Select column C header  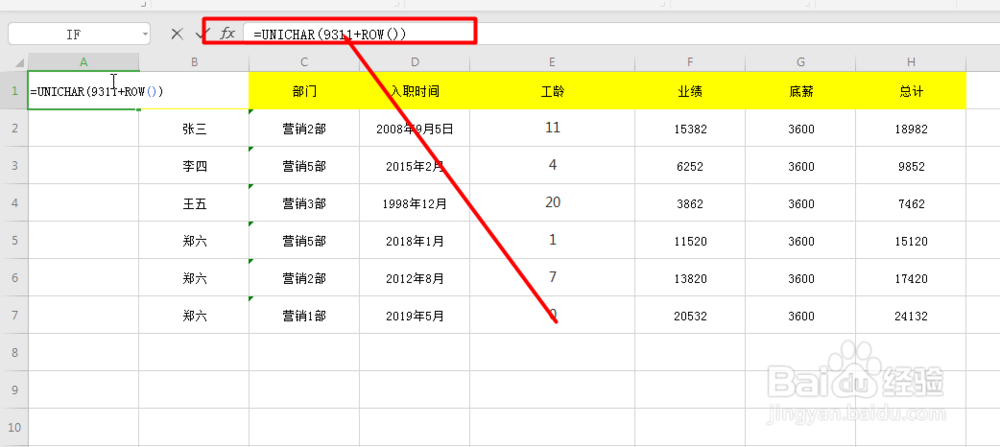coord(304,62)
